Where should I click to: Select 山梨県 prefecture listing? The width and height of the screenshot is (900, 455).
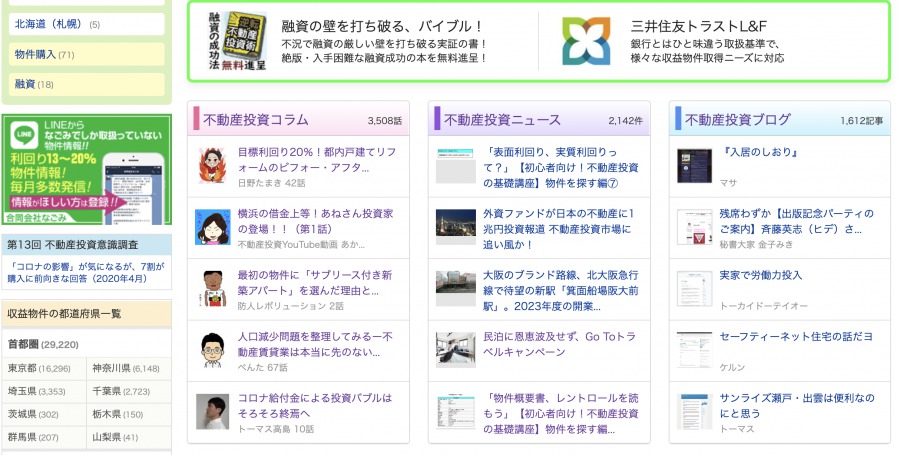point(107,437)
